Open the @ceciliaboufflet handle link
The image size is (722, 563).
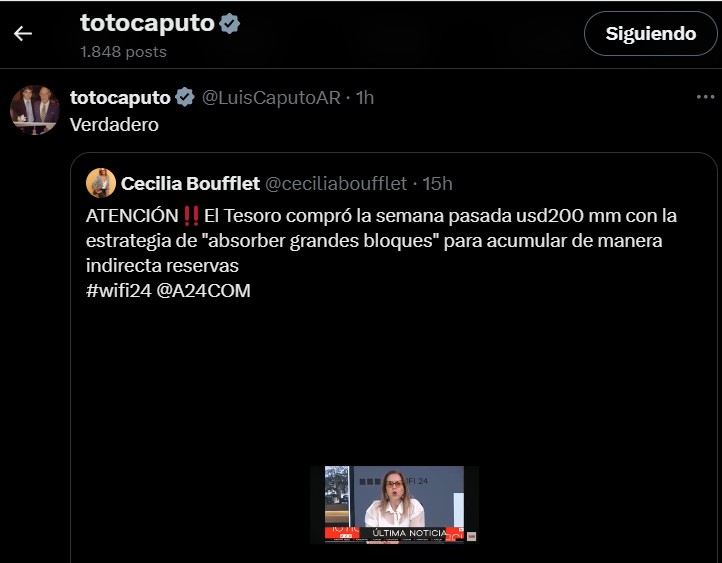(x=336, y=184)
